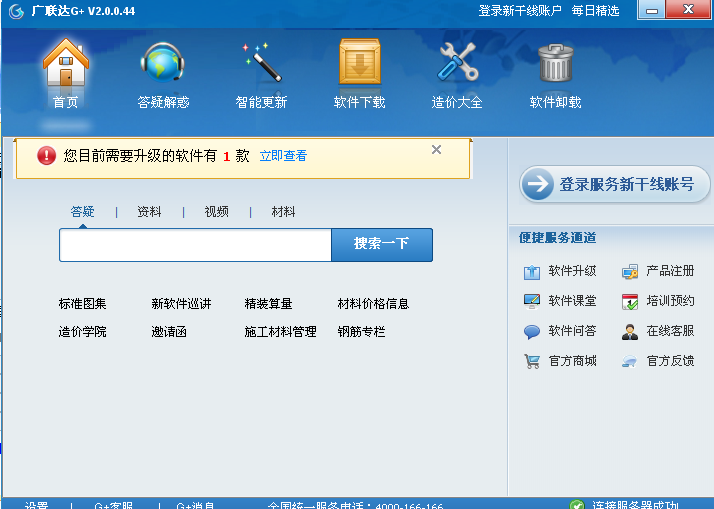714x509 pixels.
Task: Click the red upgrade warning icon
Action: tap(46, 156)
